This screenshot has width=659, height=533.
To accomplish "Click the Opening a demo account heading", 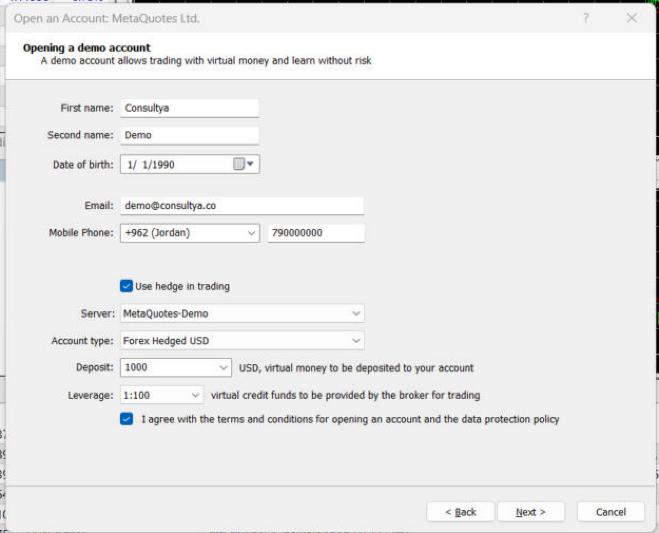I will coord(87,47).
